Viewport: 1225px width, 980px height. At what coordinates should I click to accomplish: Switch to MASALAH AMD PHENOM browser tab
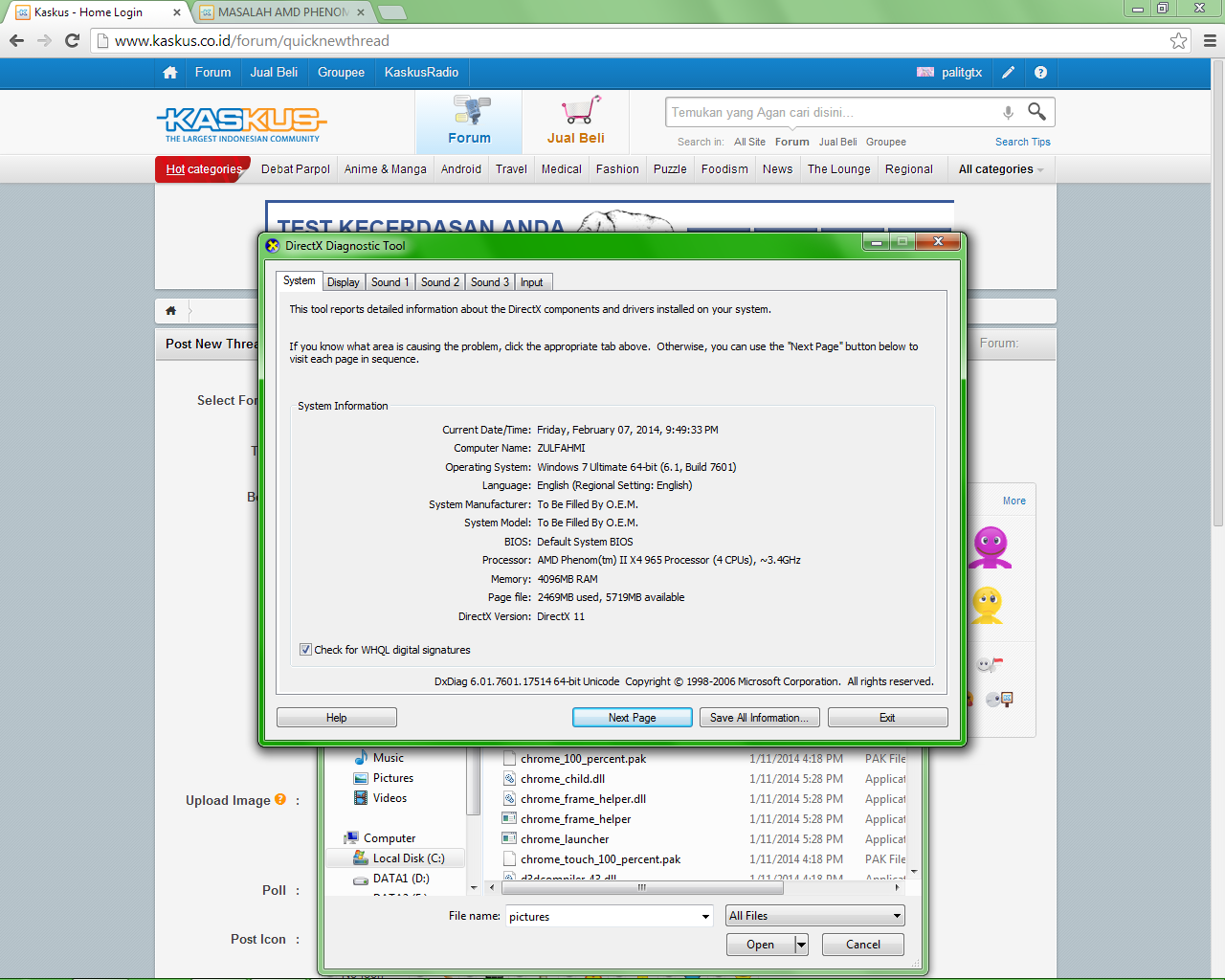pos(283,12)
